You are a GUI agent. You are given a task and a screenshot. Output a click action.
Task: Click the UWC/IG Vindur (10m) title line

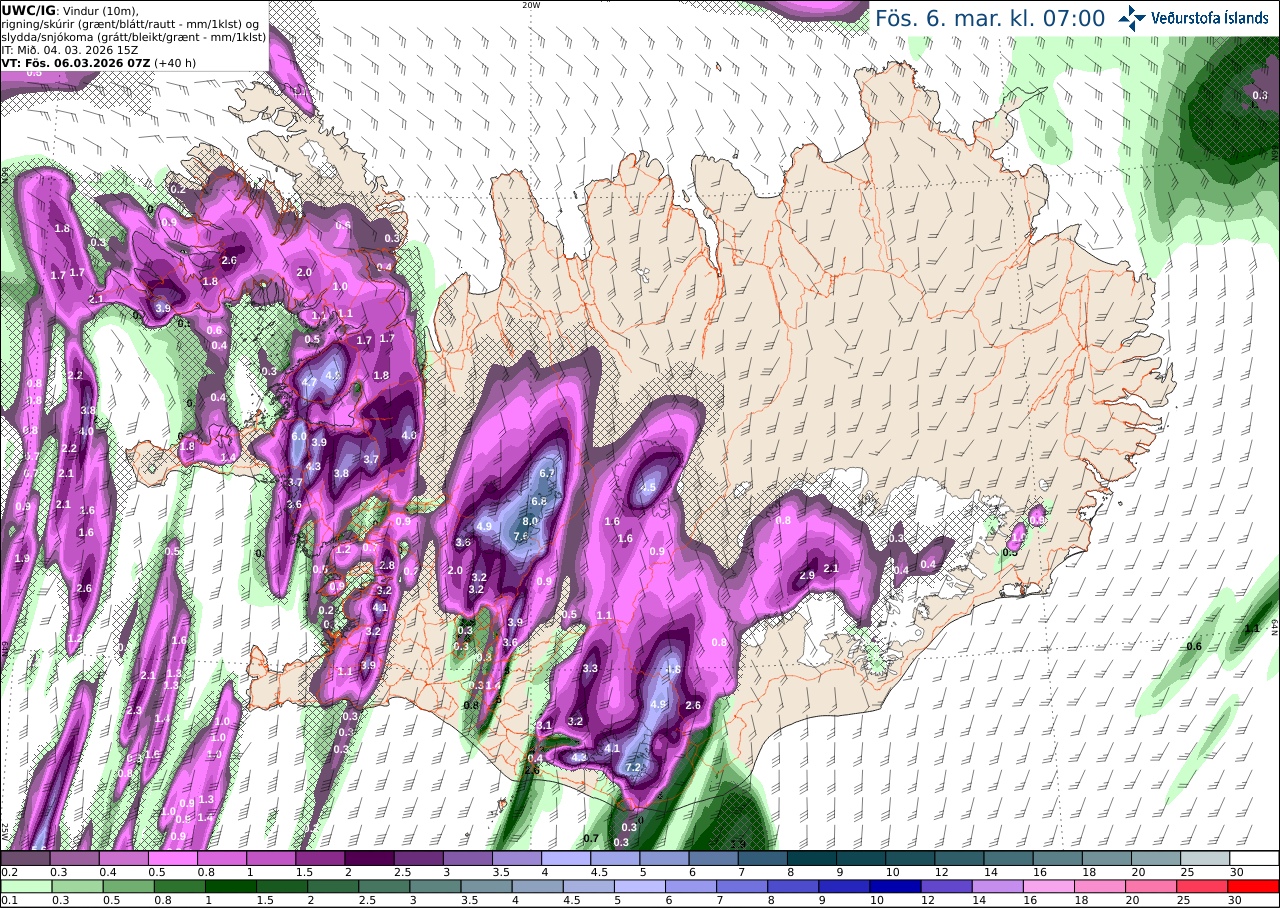(x=70, y=11)
